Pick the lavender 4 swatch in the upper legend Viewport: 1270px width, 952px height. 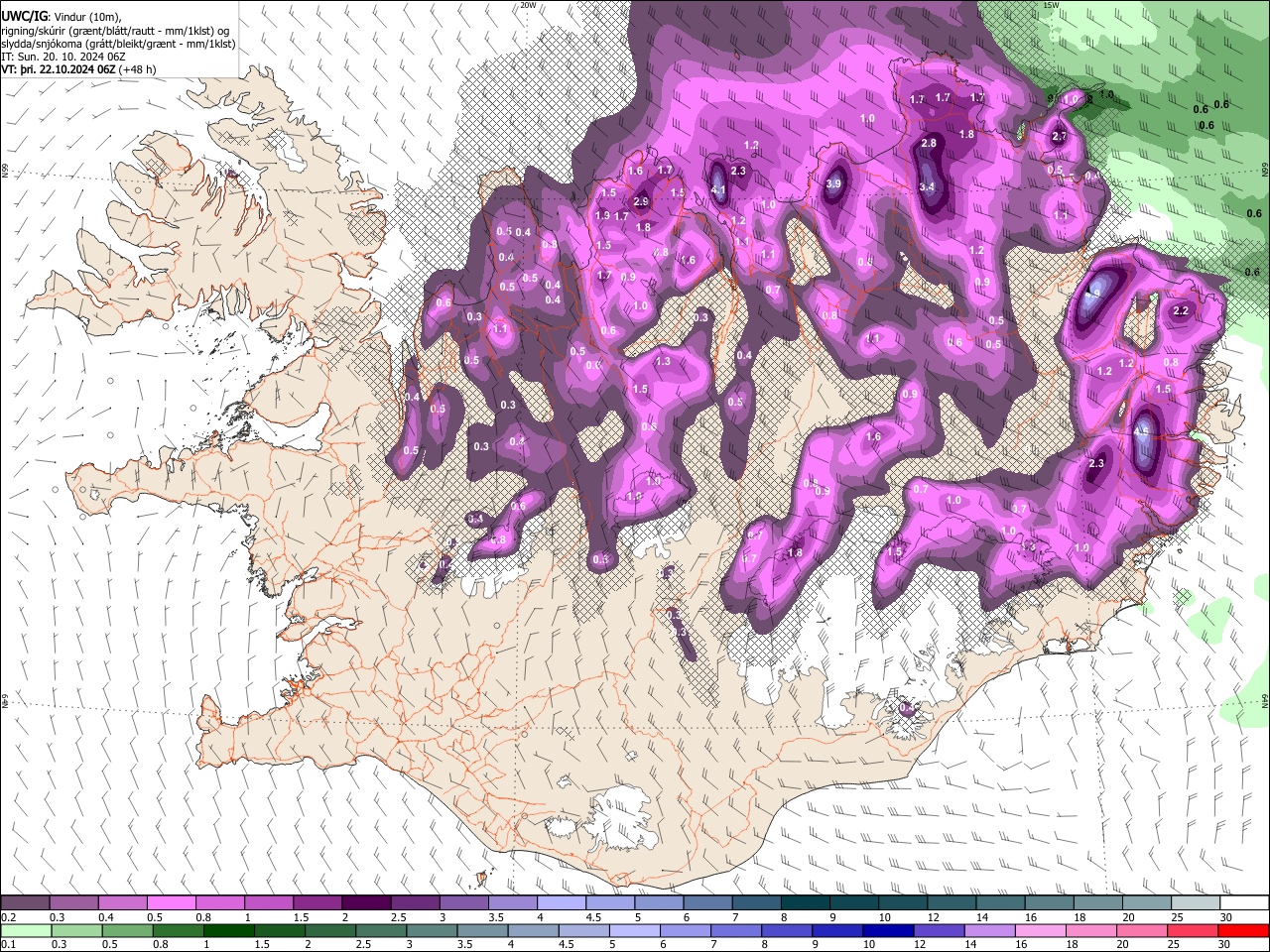[x=561, y=903]
